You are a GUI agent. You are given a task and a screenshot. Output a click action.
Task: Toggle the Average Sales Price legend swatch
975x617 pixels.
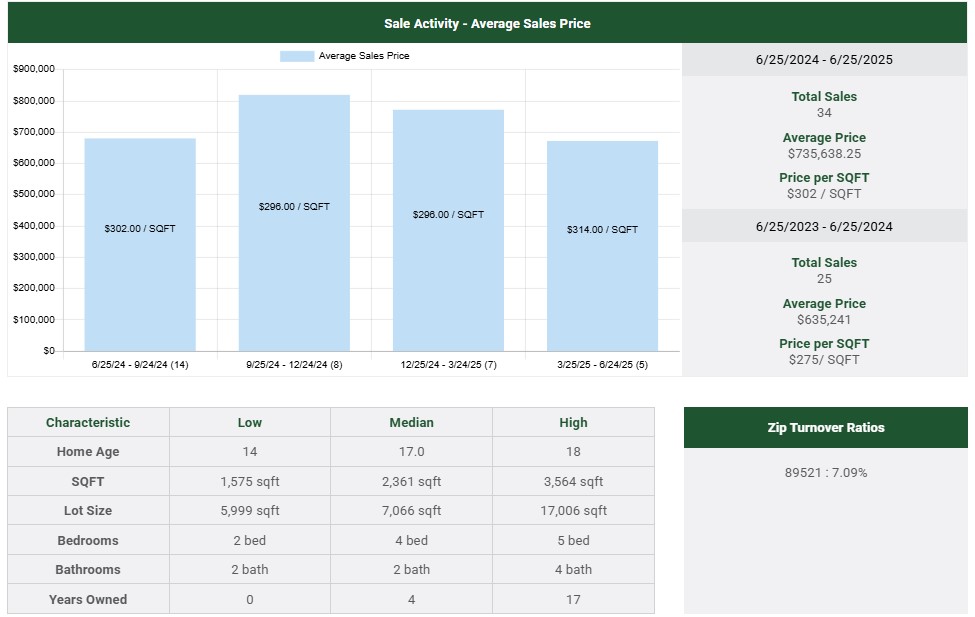click(x=297, y=56)
